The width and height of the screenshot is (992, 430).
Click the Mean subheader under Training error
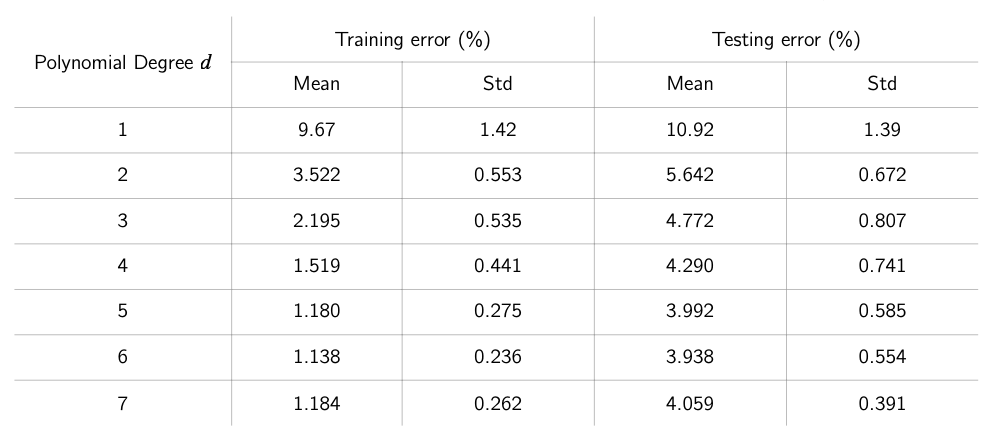coord(316,84)
